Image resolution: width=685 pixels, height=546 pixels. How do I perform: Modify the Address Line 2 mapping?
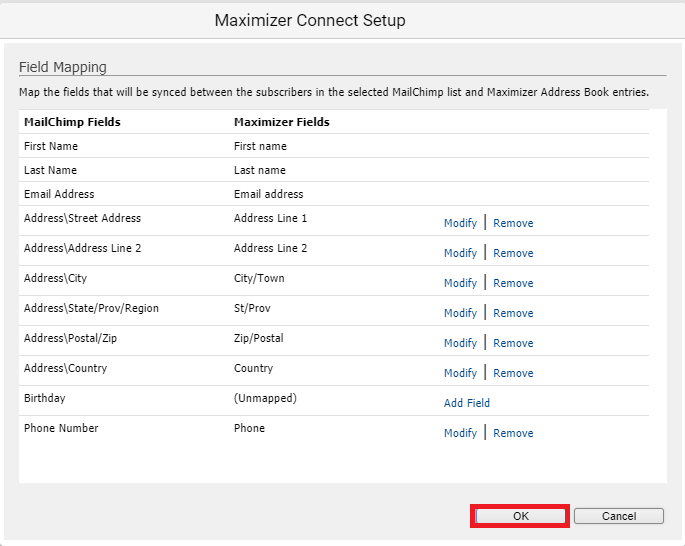pyautogui.click(x=460, y=253)
